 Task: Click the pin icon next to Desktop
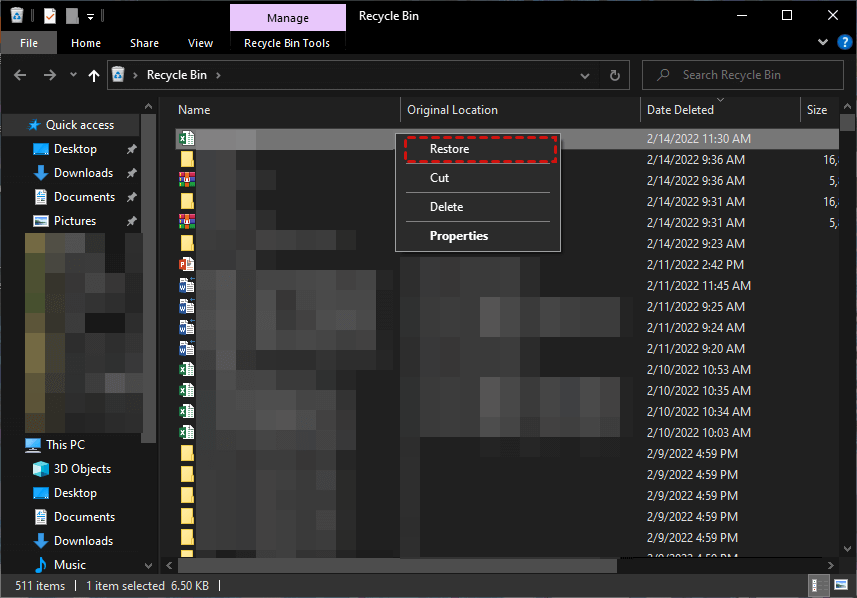(x=132, y=149)
